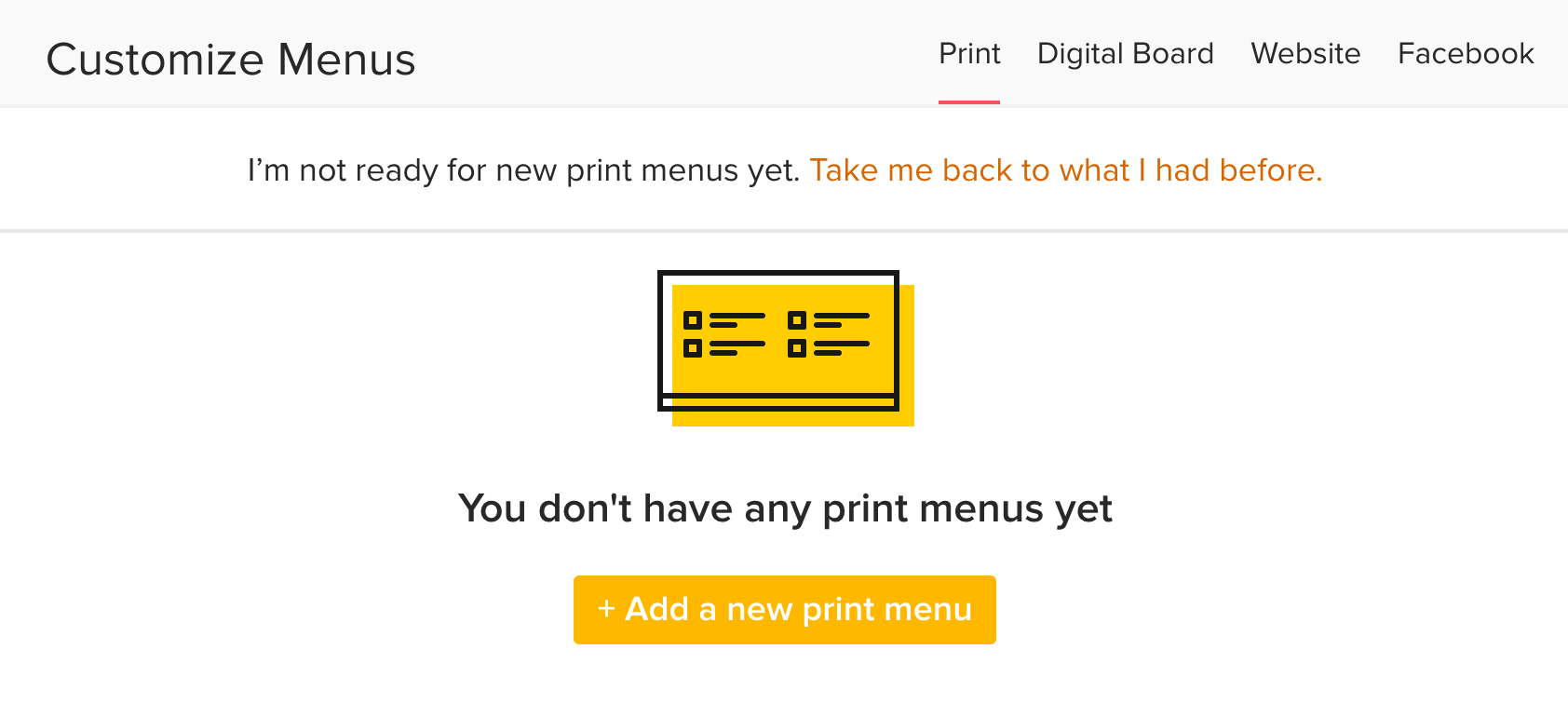
Task: Select top-right square bullet in menu illustration
Action: pyautogui.click(x=797, y=320)
